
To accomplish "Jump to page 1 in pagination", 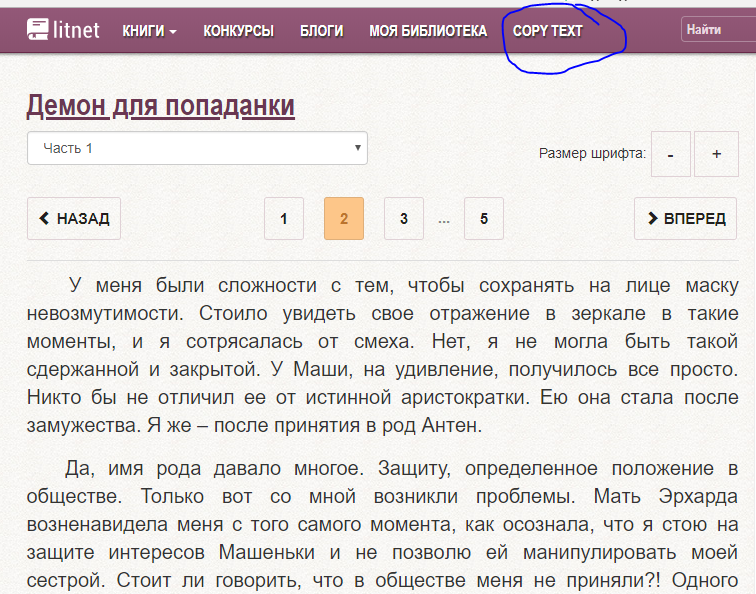I will [x=284, y=219].
